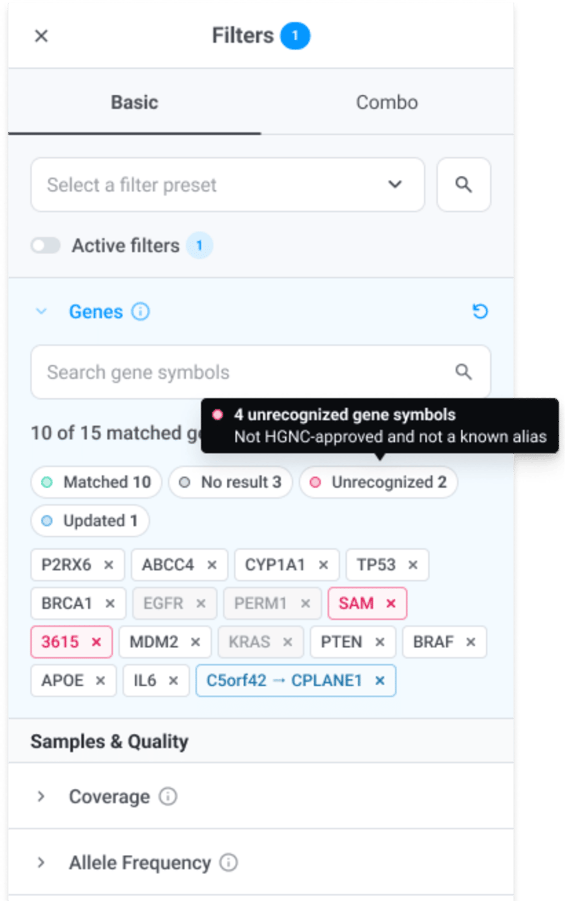This screenshot has width=566, height=901.
Task: Expand the Allele Frequency section
Action: [261, 863]
